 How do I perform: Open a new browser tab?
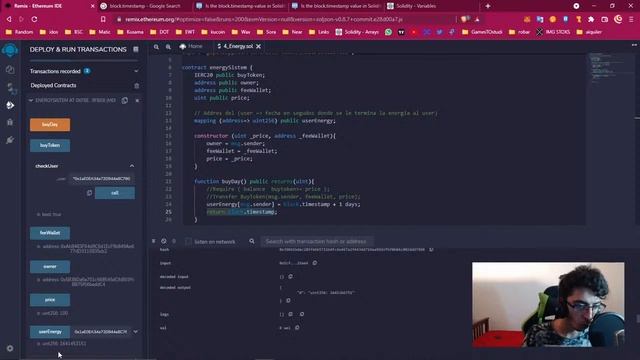(488, 6)
